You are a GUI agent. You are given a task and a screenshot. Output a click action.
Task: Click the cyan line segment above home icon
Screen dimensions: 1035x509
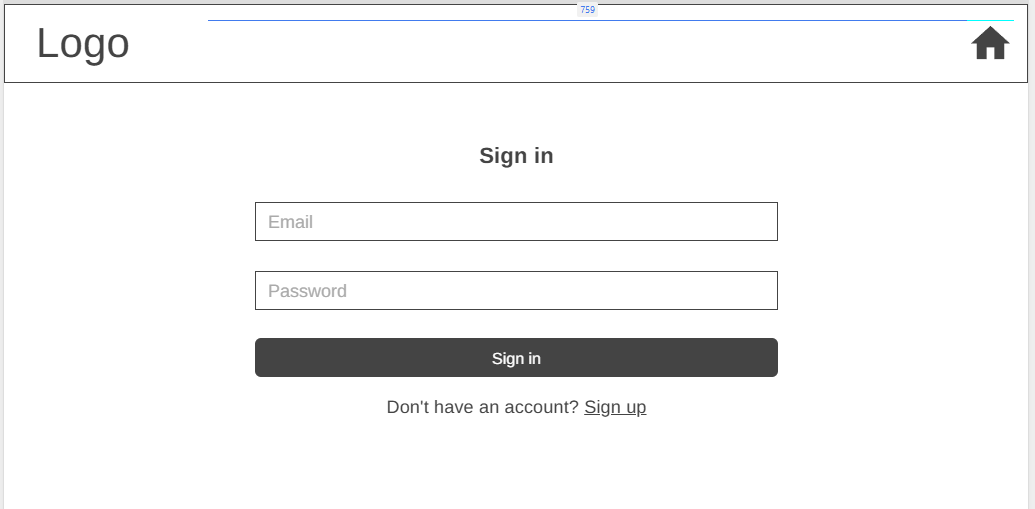point(990,20)
